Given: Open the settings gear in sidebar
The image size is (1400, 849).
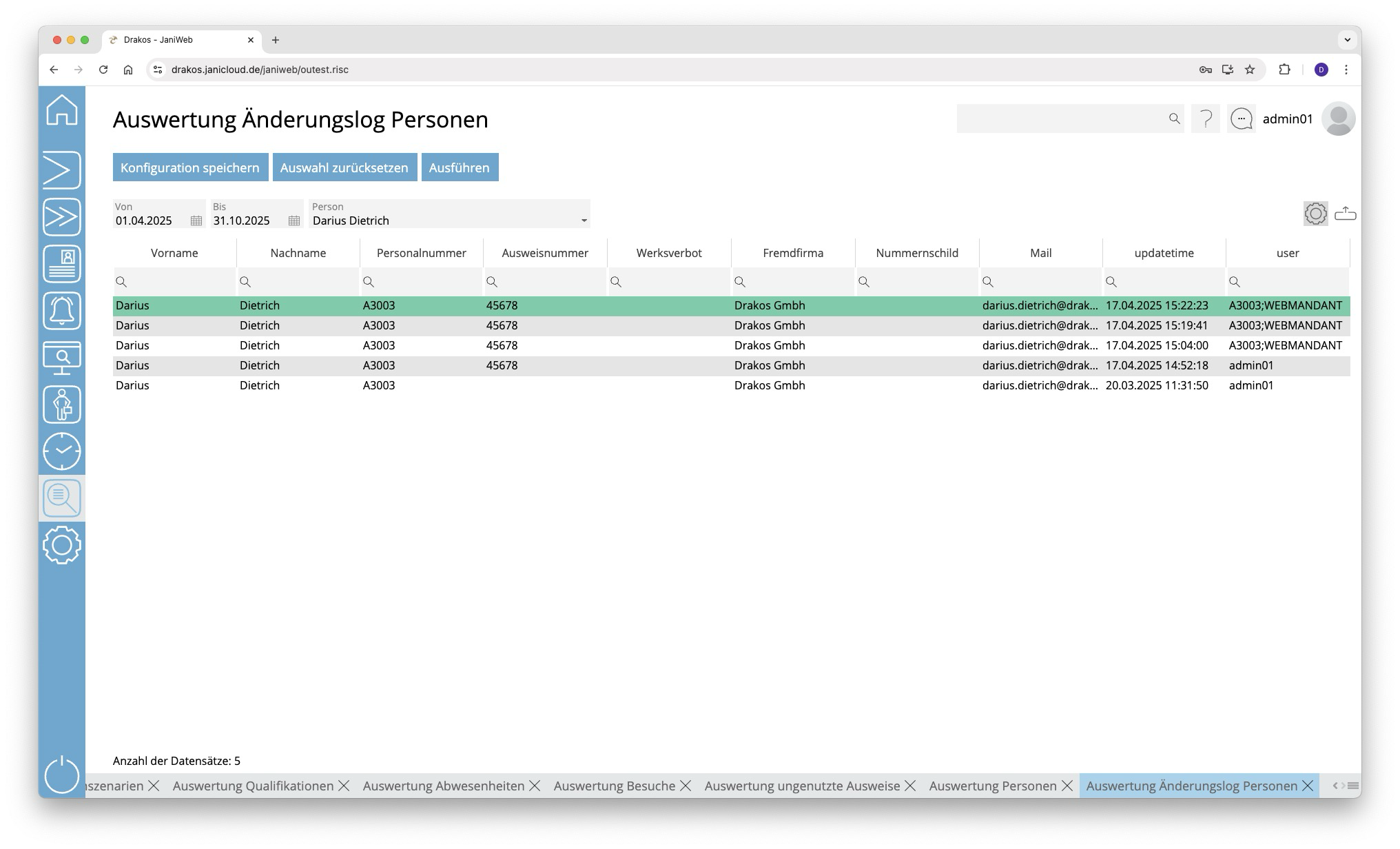Looking at the screenshot, I should click(62, 545).
